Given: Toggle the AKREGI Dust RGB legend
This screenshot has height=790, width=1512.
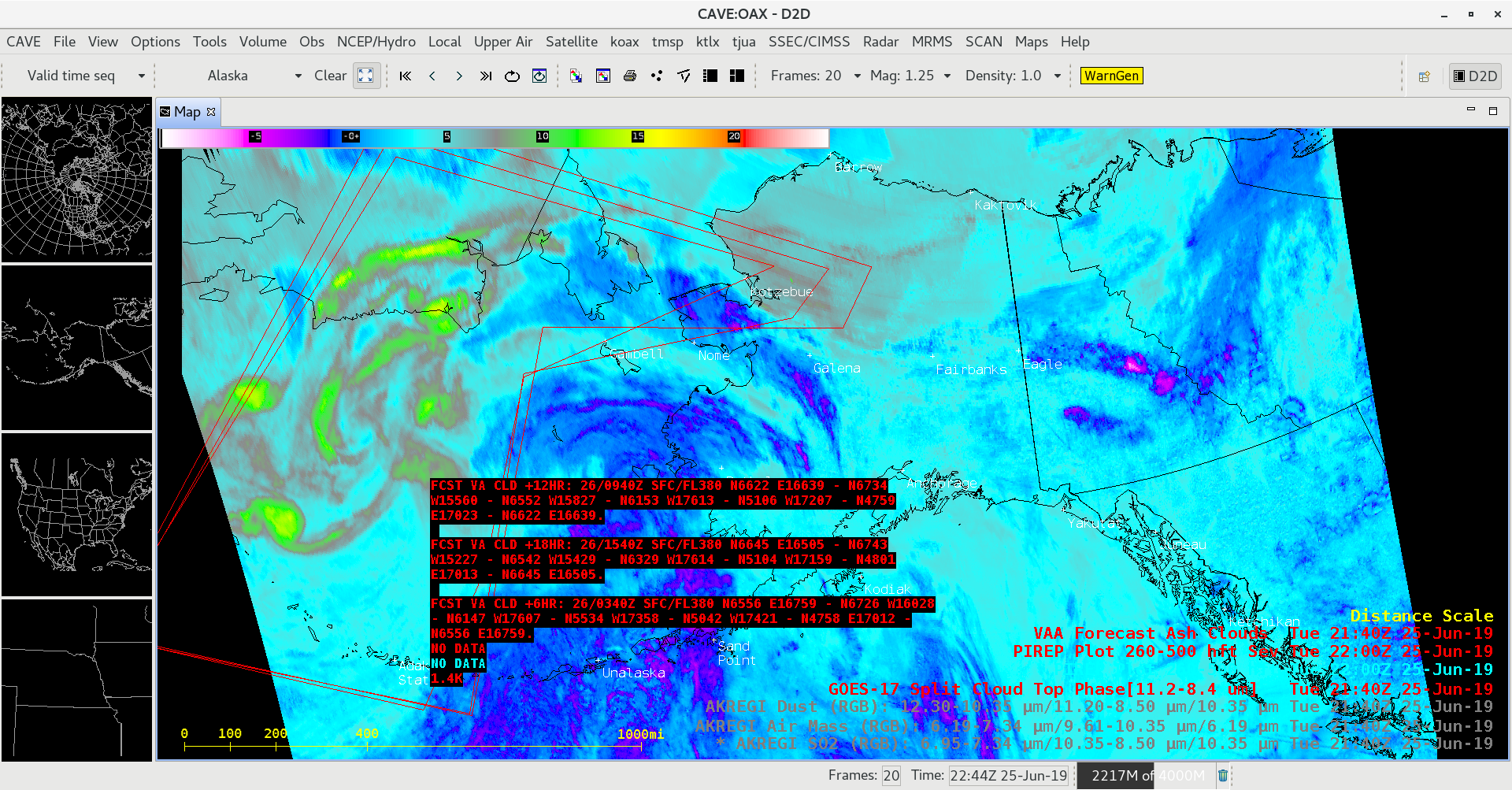Looking at the screenshot, I should click(x=1099, y=707).
